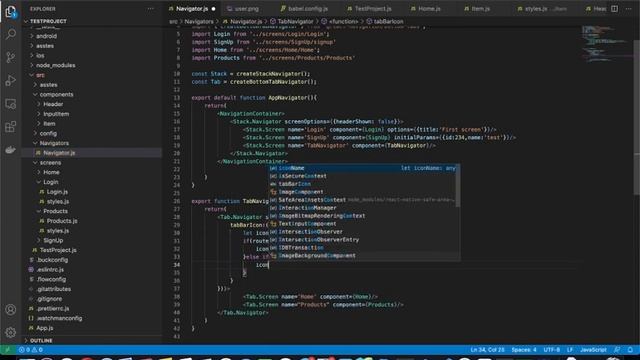
Task: Click notifications bell in status bar
Action: (x=630, y=350)
